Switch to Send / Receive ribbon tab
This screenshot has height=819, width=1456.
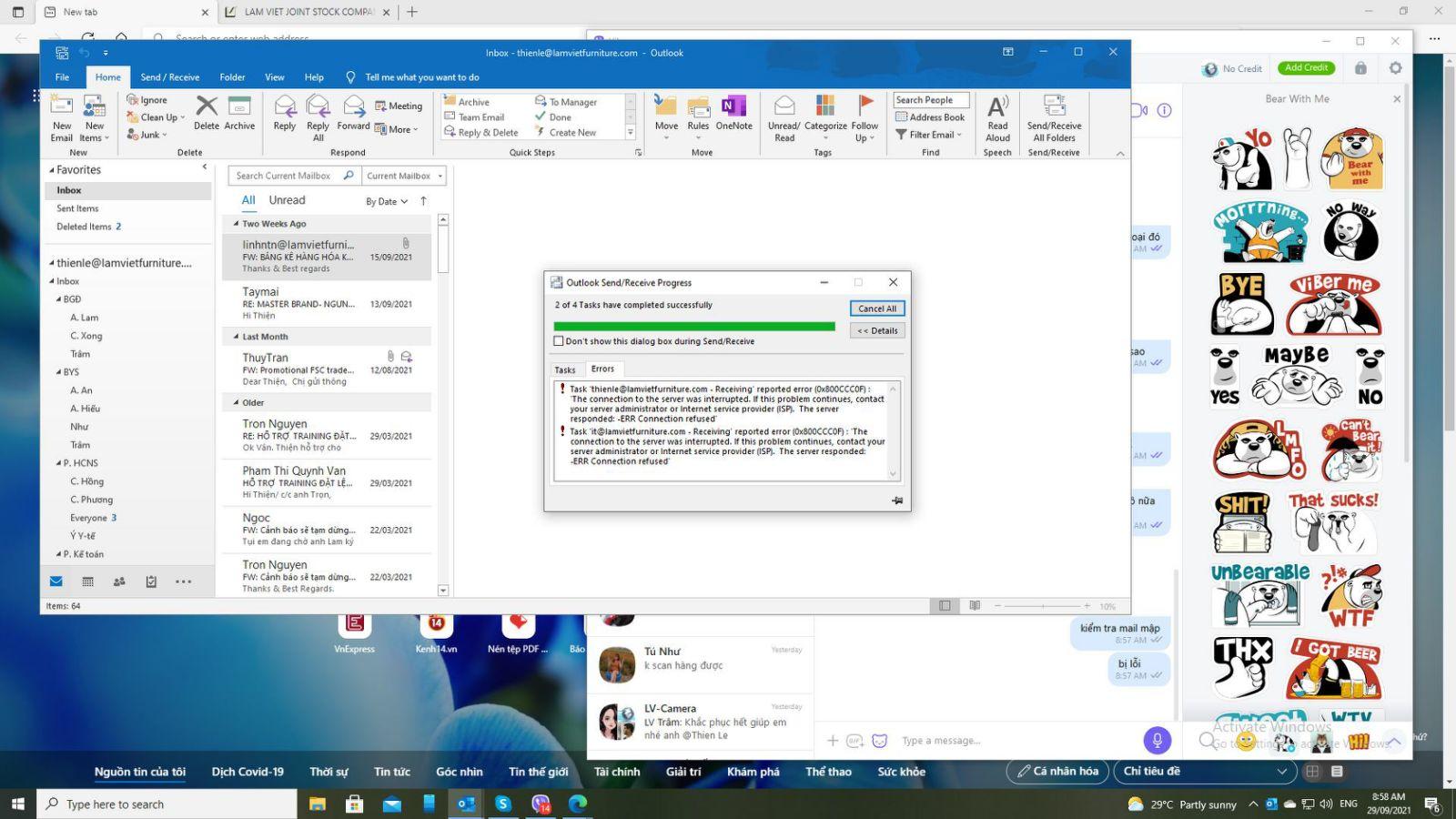169,77
